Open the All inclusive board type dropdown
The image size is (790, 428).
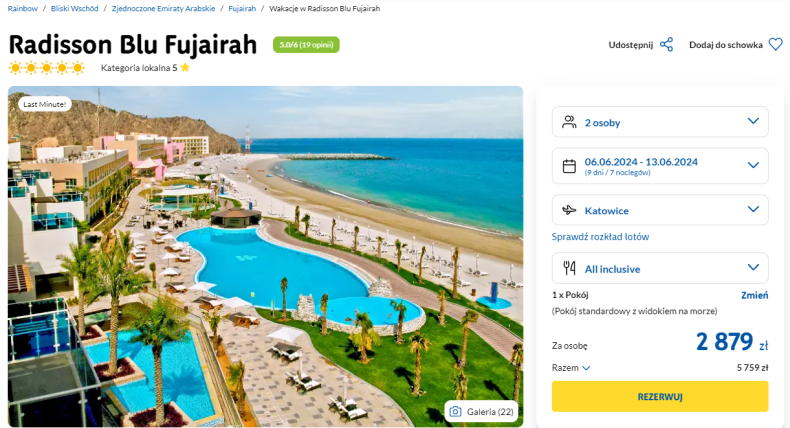[660, 268]
